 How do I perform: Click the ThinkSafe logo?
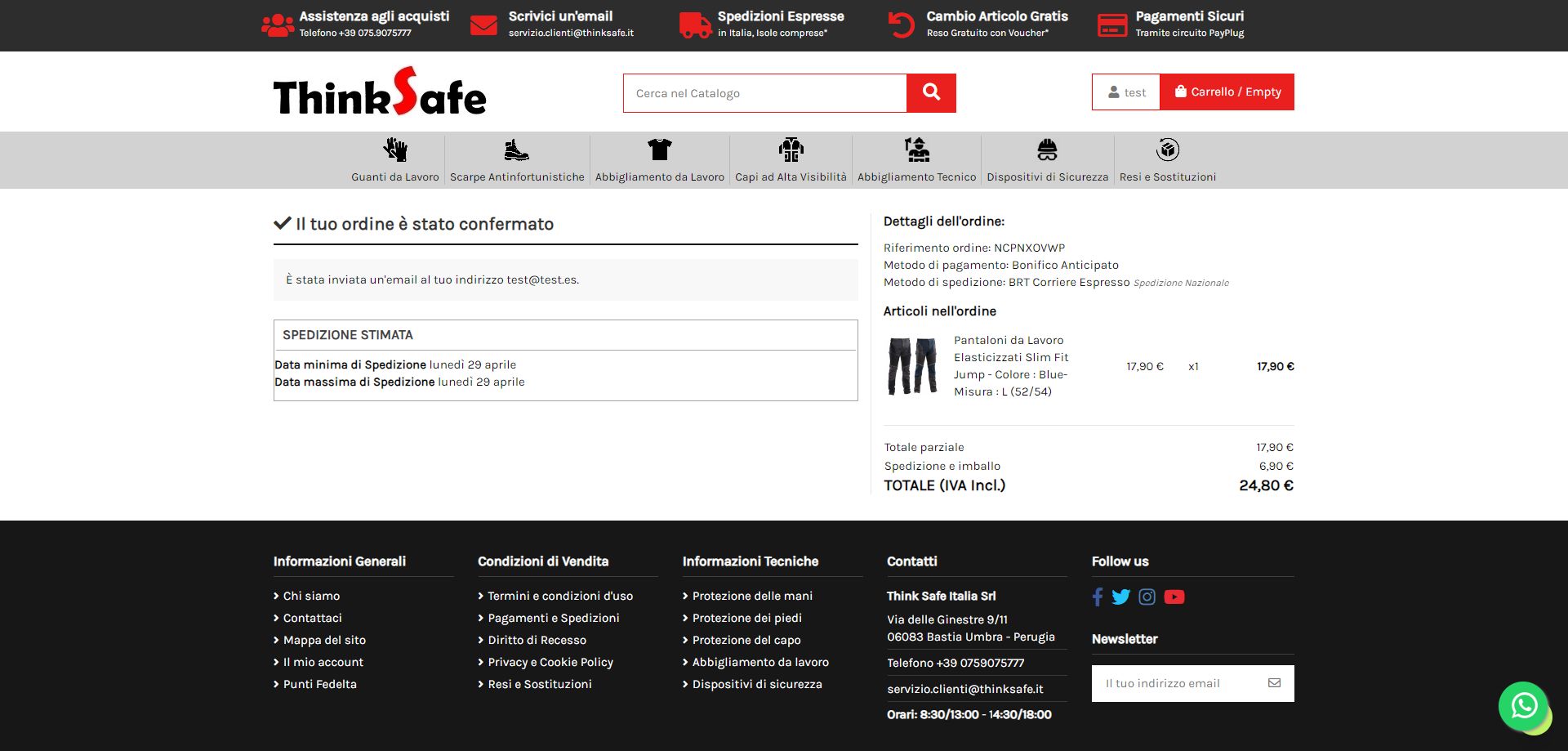click(380, 92)
